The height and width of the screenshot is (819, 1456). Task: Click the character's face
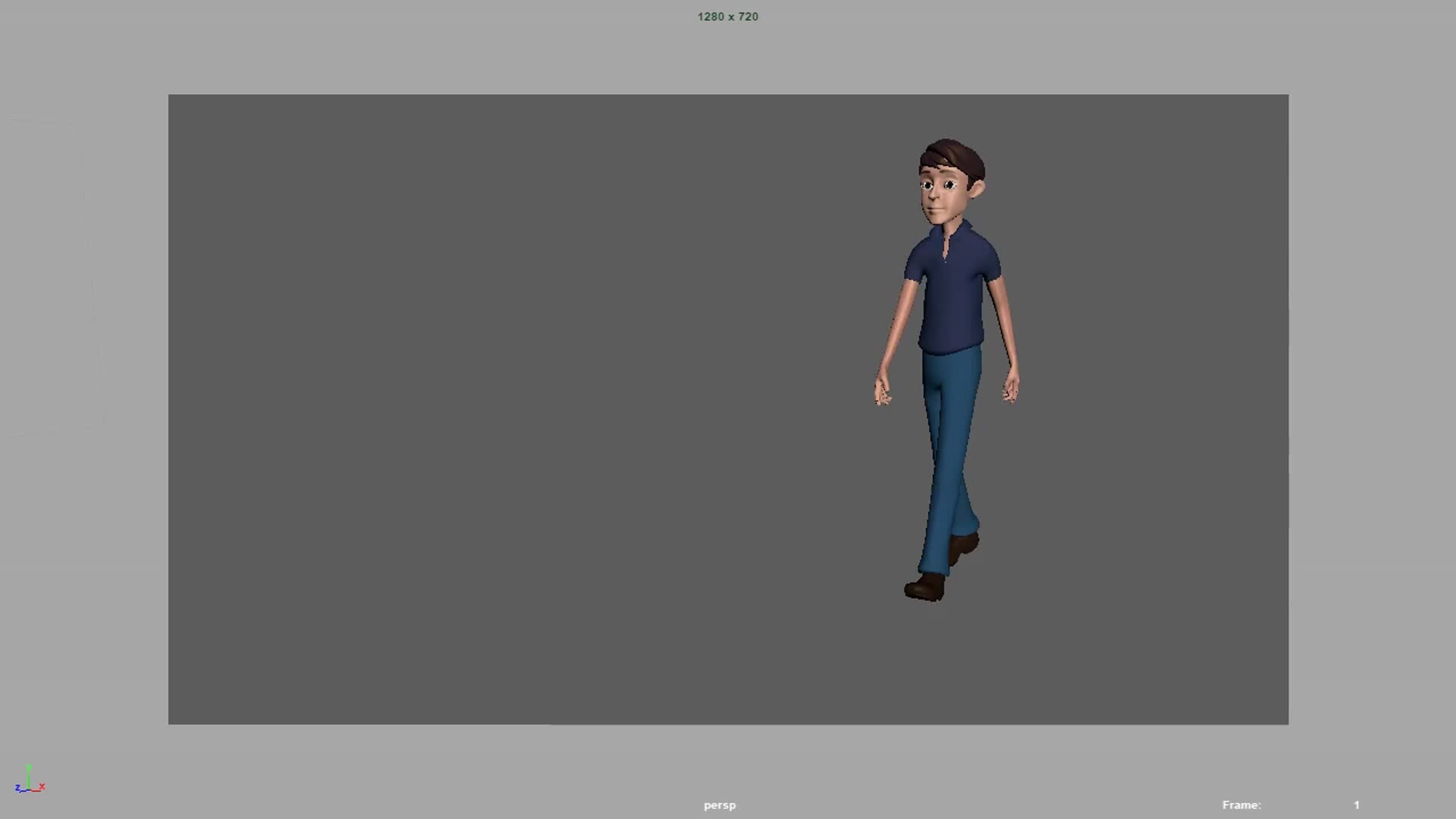pyautogui.click(x=940, y=193)
